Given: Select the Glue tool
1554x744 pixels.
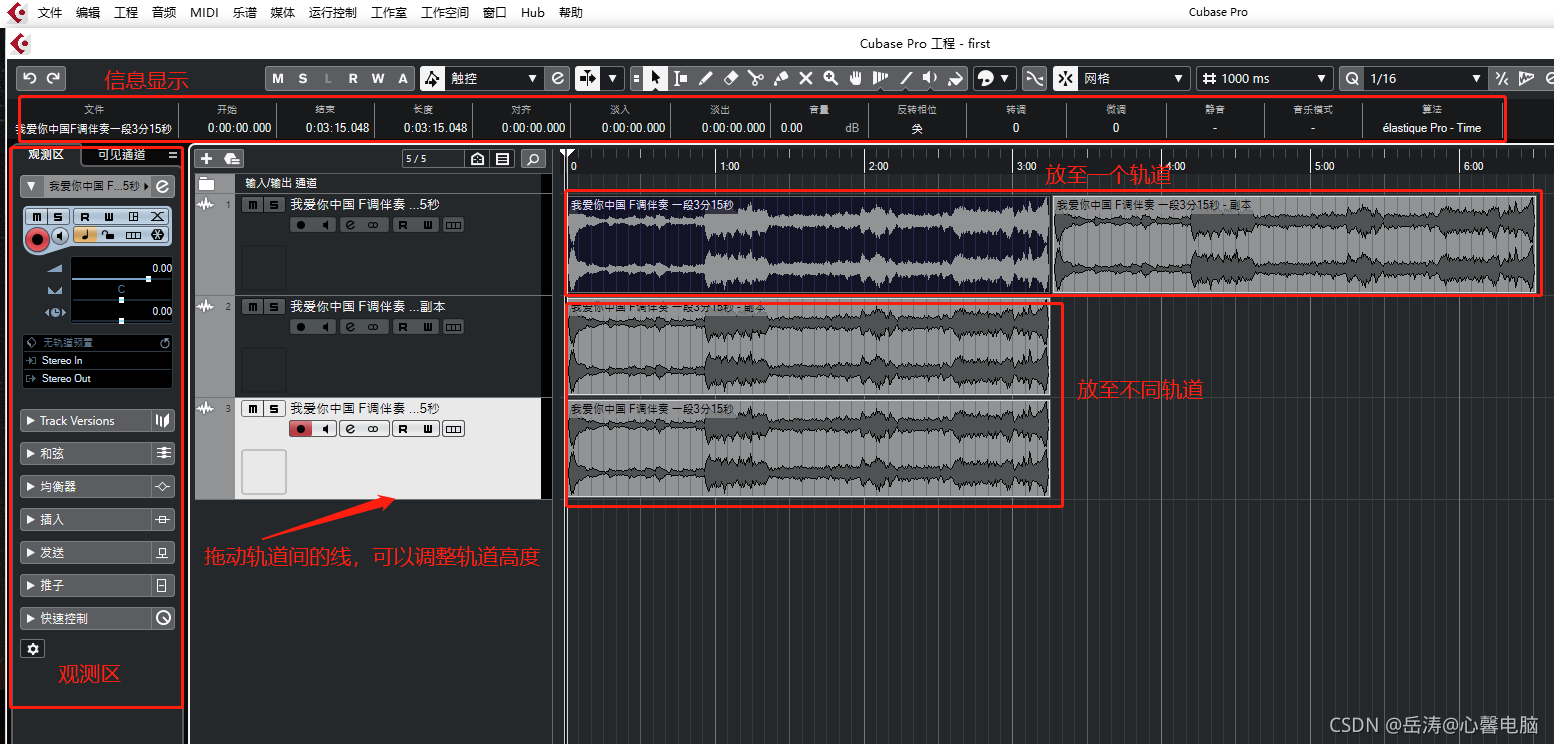Looking at the screenshot, I should click(x=780, y=78).
